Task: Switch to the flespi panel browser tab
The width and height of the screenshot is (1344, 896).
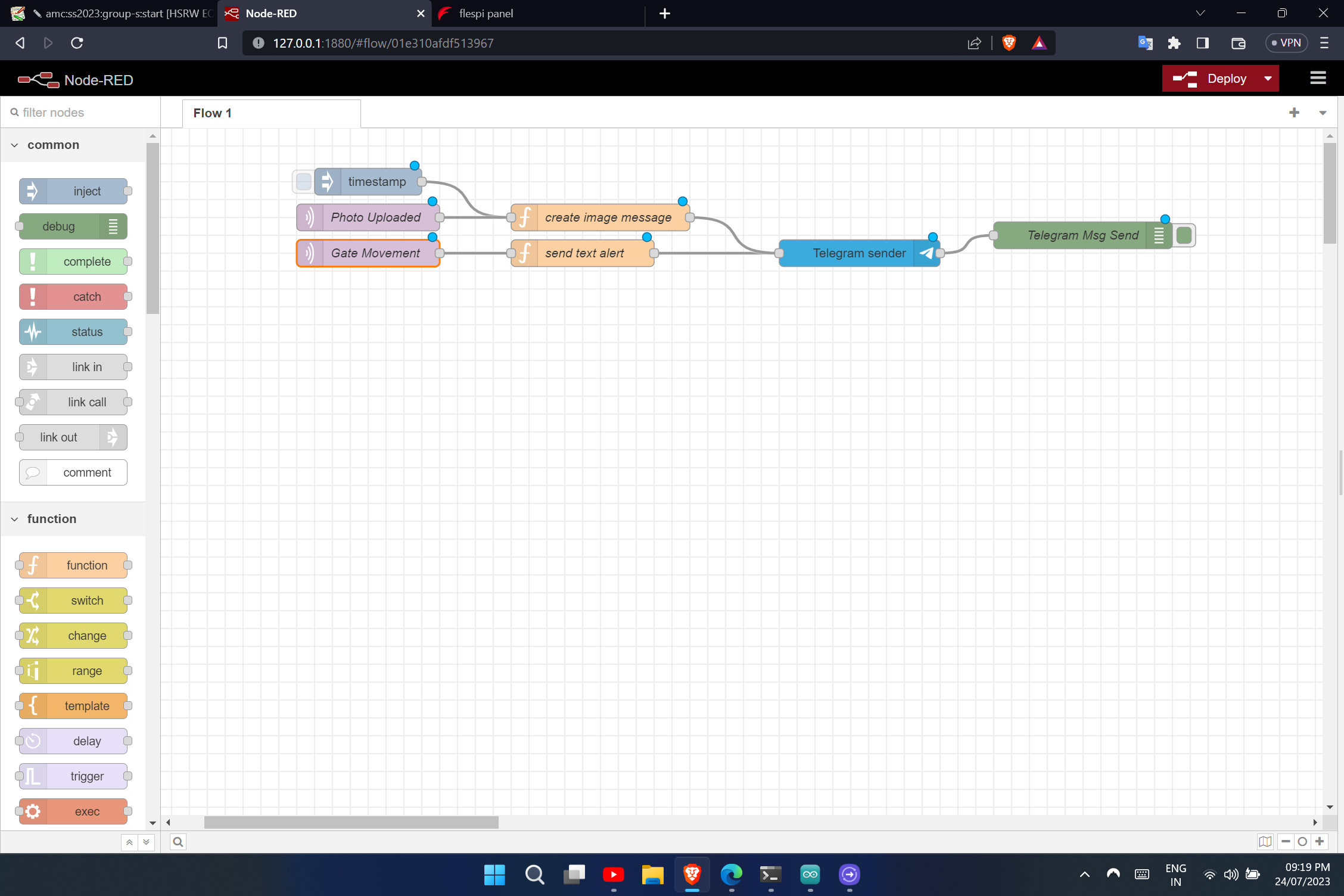Action: point(486,13)
